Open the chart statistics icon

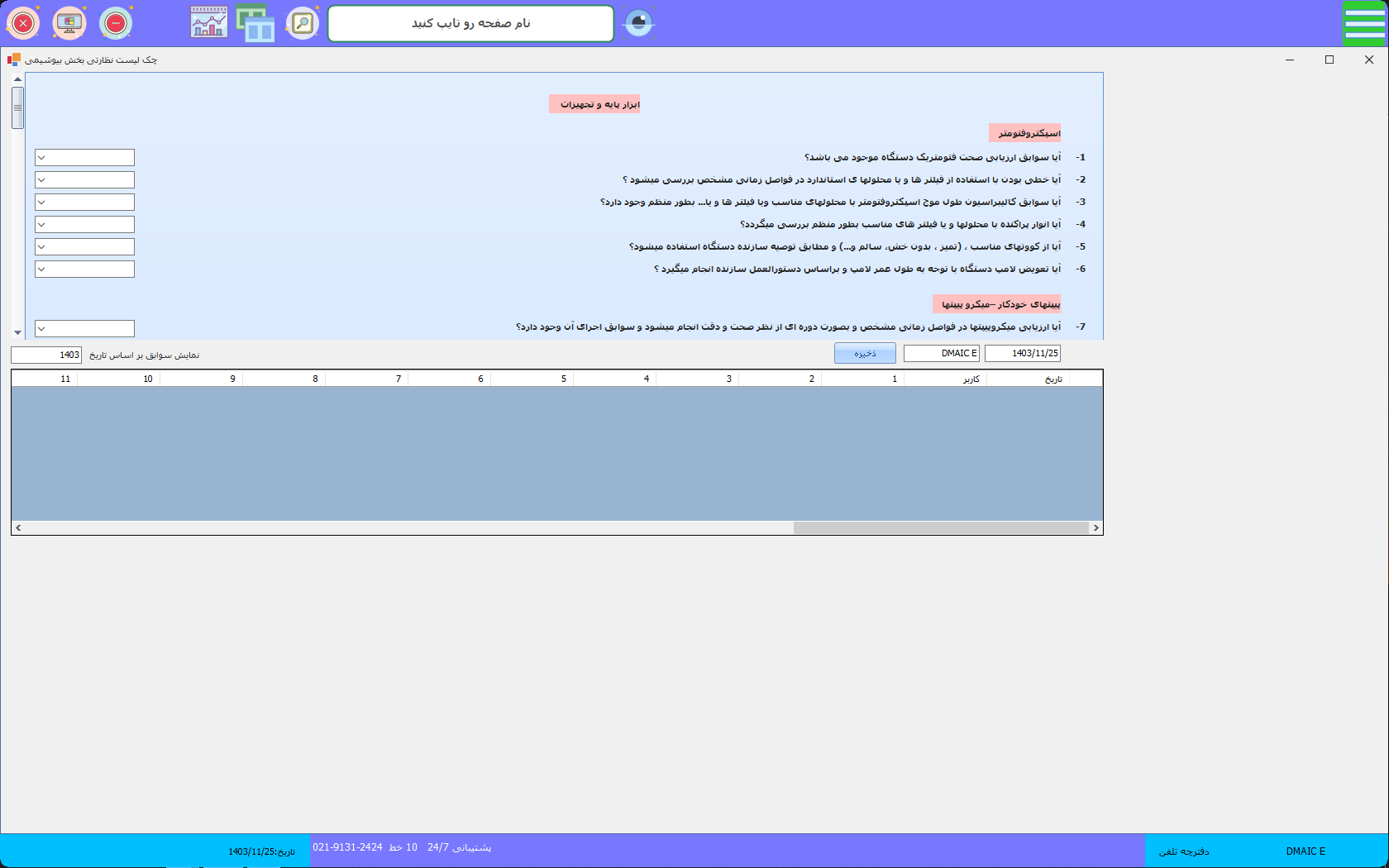click(209, 23)
